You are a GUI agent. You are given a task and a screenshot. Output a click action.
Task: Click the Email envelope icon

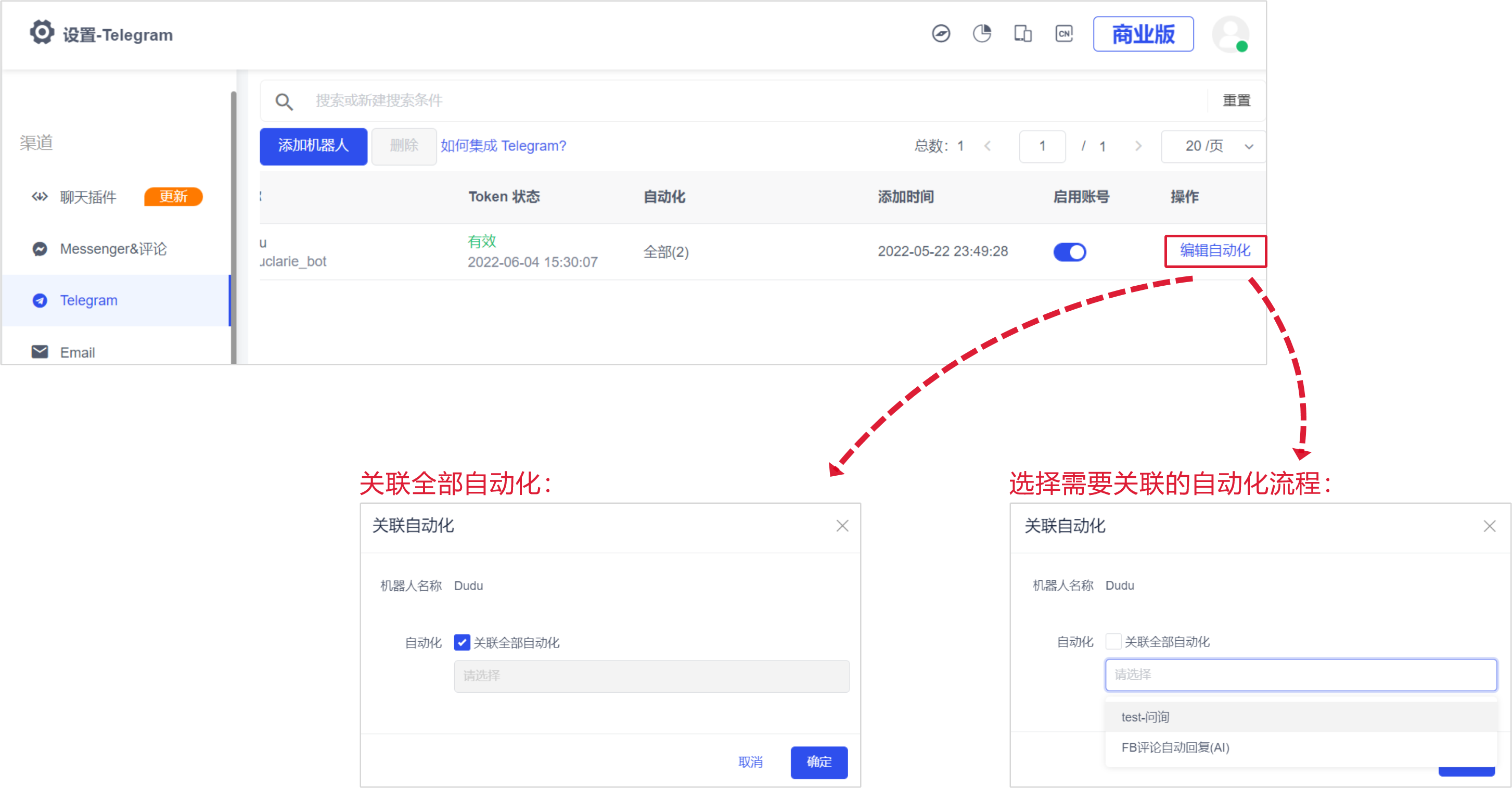(40, 352)
